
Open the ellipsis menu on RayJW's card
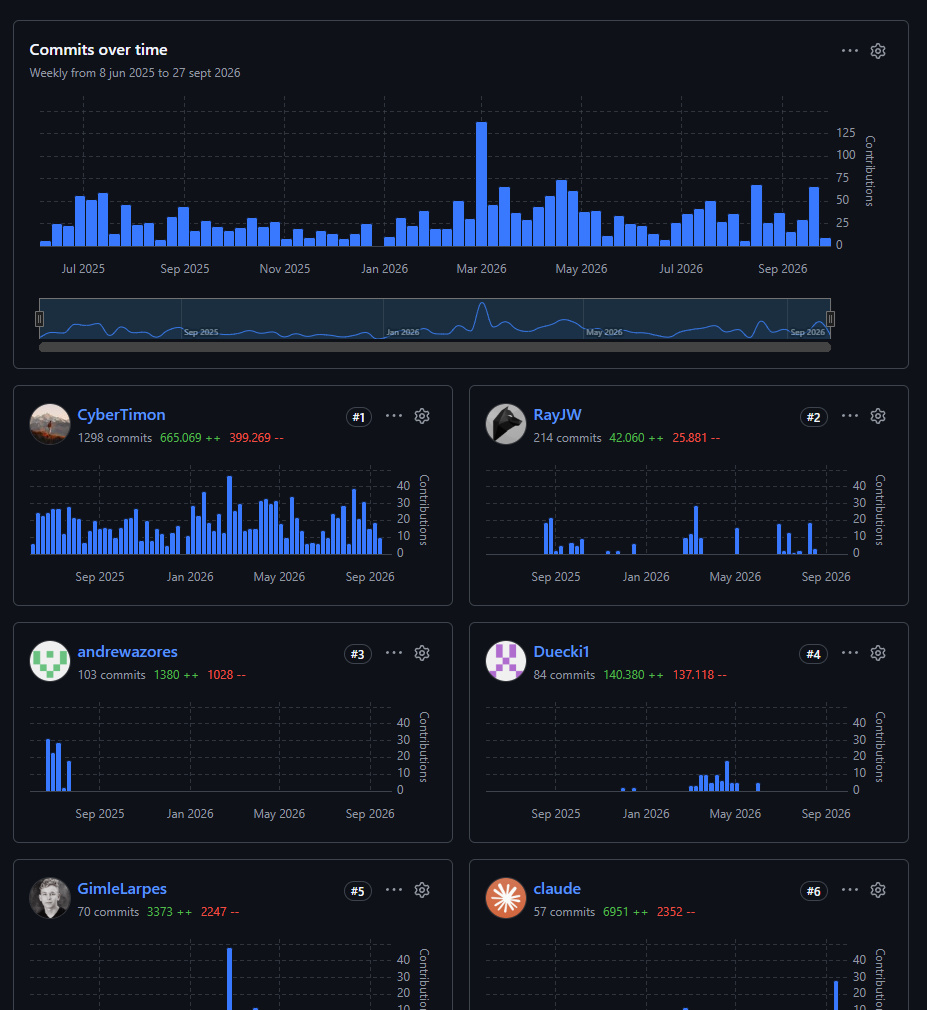(850, 415)
